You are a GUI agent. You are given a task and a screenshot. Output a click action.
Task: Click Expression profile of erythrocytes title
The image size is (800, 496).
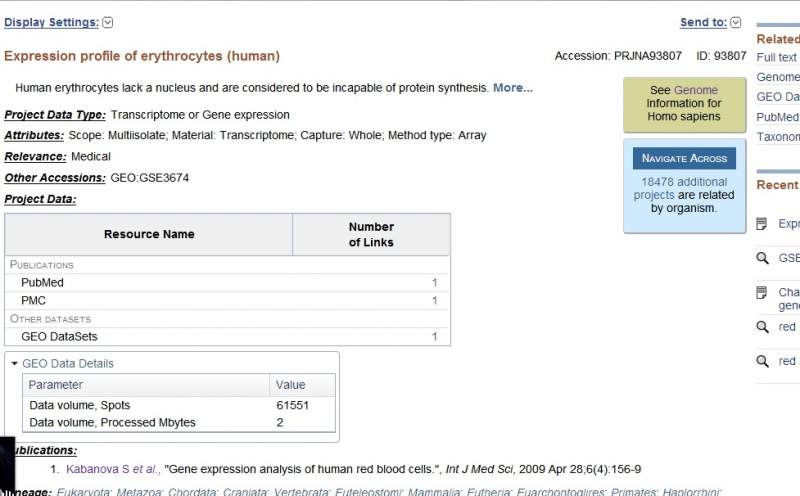click(142, 56)
